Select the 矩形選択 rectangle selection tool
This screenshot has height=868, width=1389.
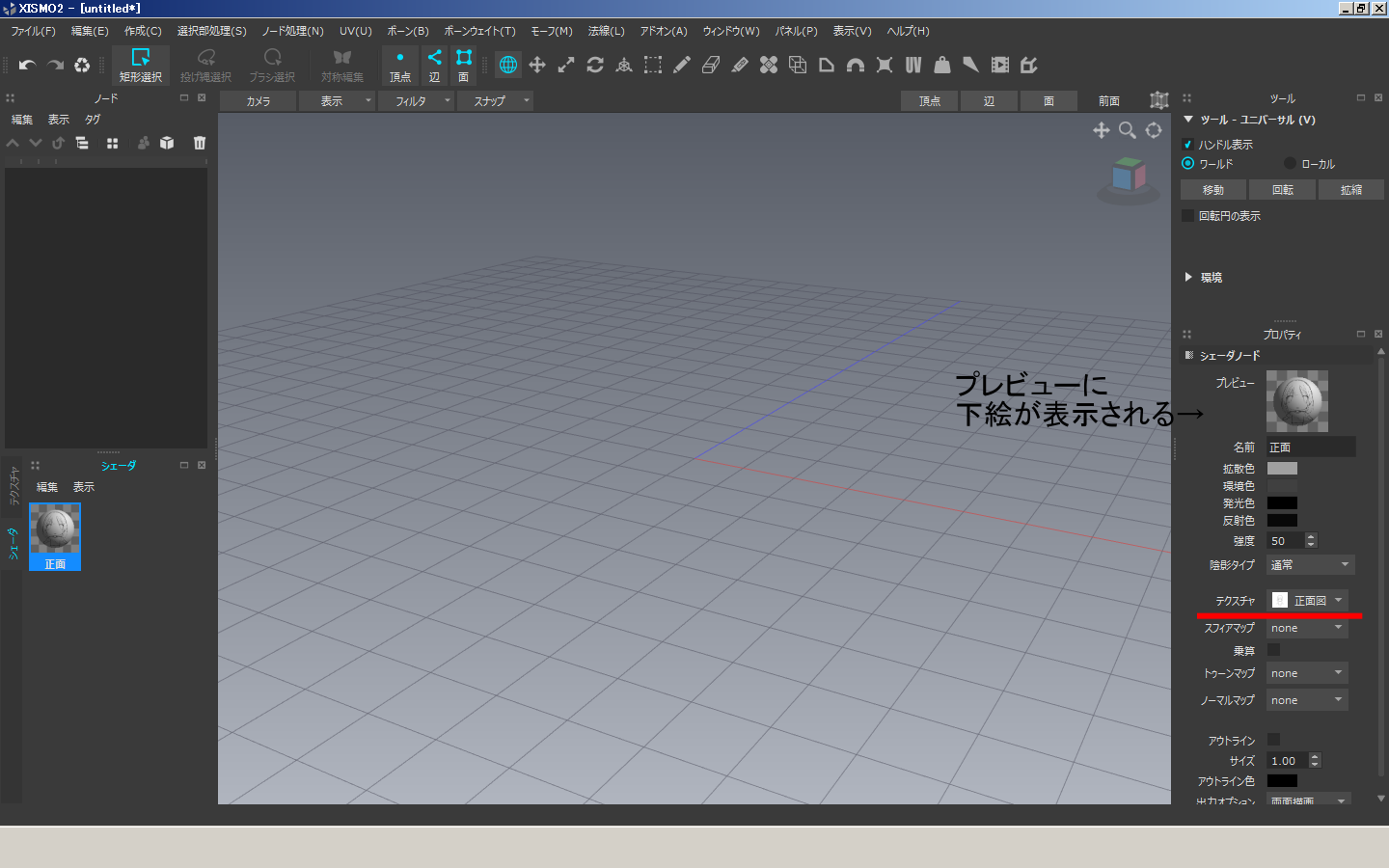pyautogui.click(x=141, y=65)
